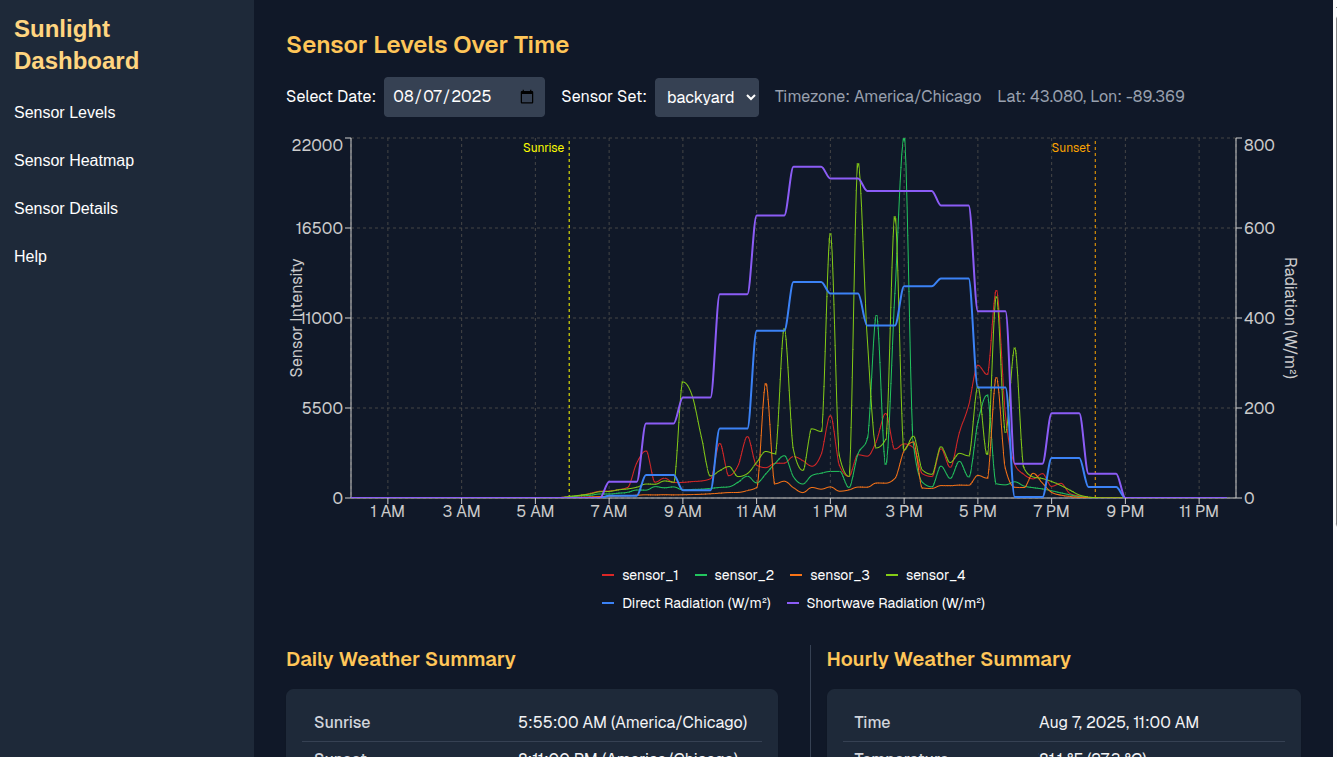Click the 5 PM x-axis label
1337x757 pixels.
(x=978, y=512)
